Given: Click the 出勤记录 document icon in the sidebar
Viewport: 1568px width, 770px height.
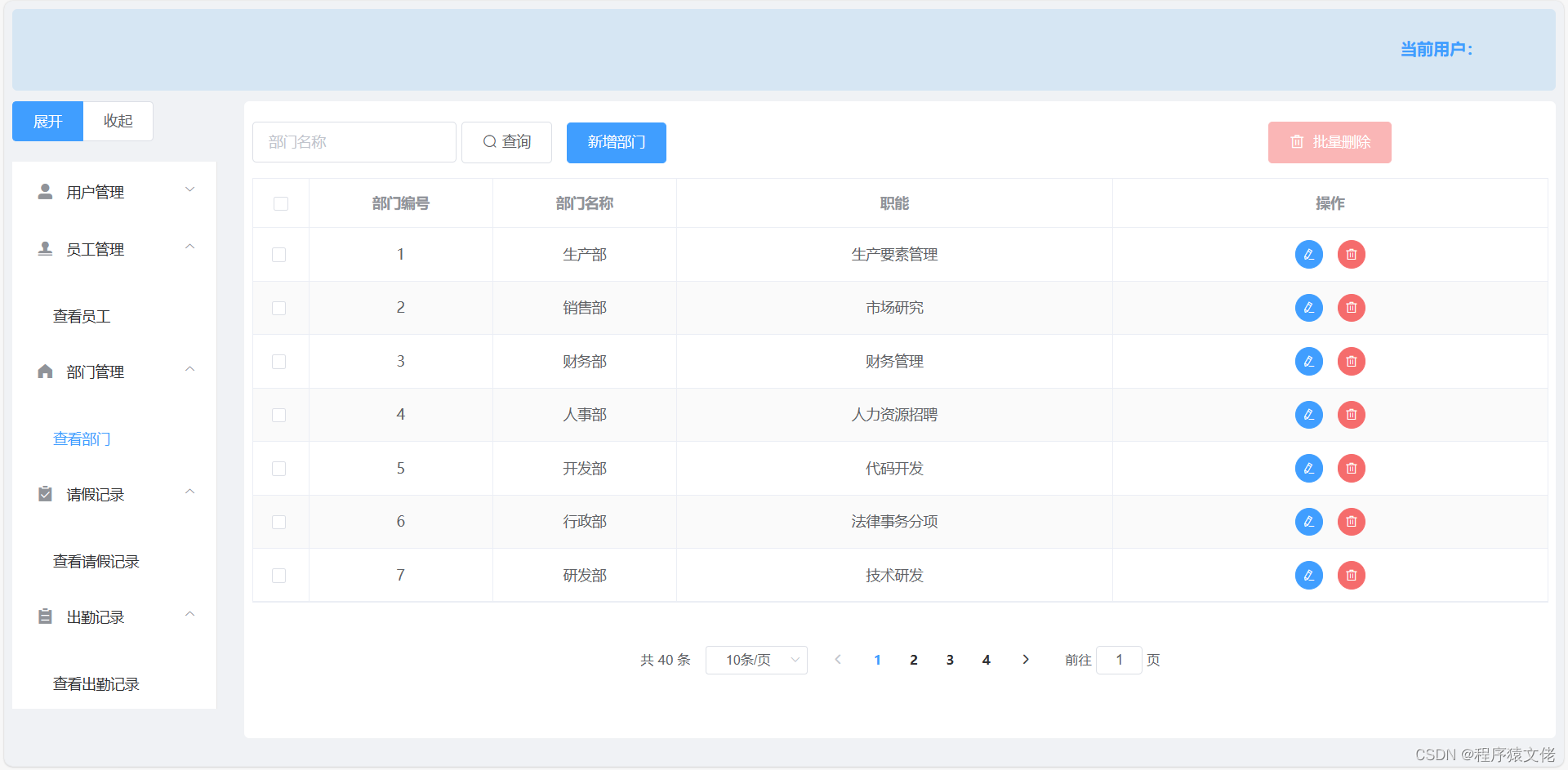Looking at the screenshot, I should (x=46, y=616).
